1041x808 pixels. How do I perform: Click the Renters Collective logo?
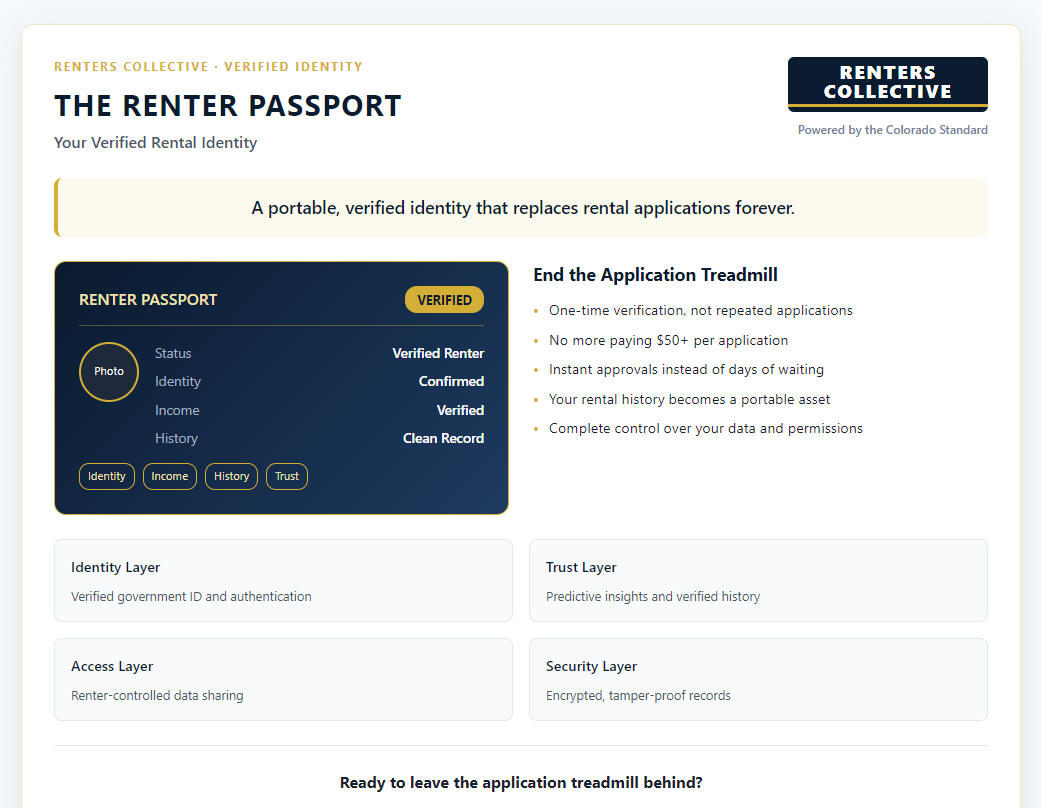(887, 83)
